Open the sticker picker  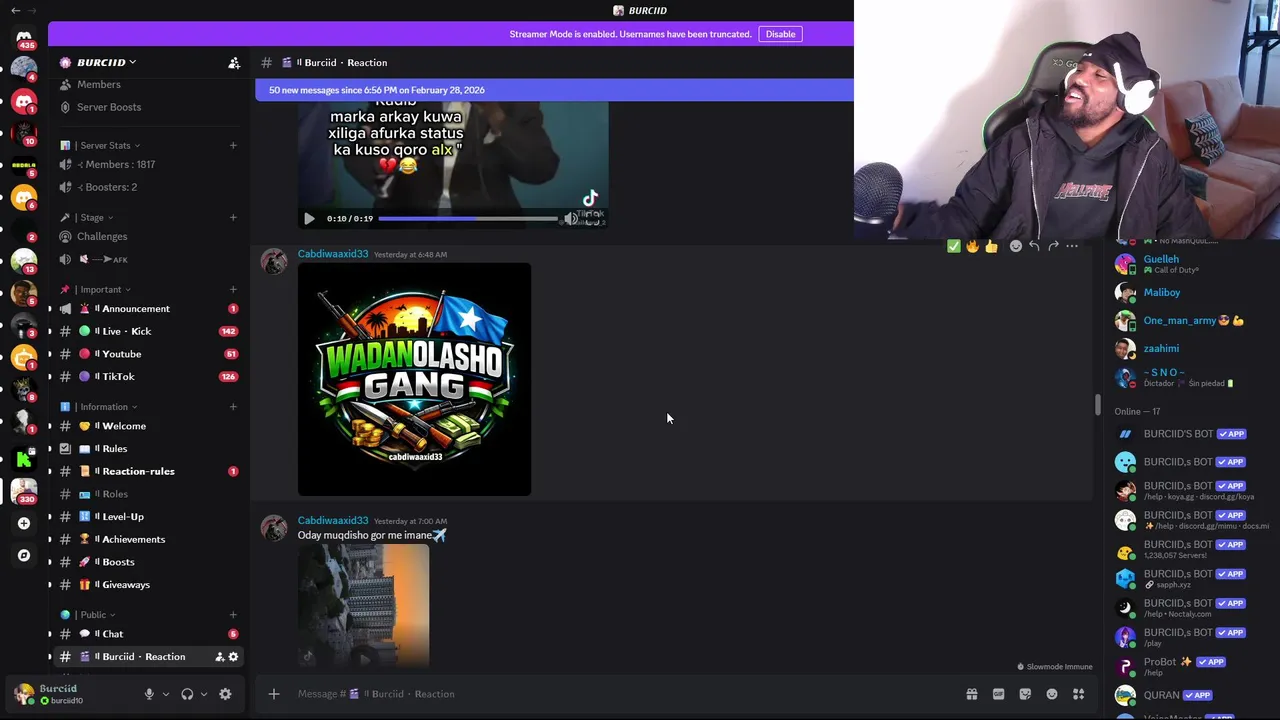pyautogui.click(x=1025, y=694)
